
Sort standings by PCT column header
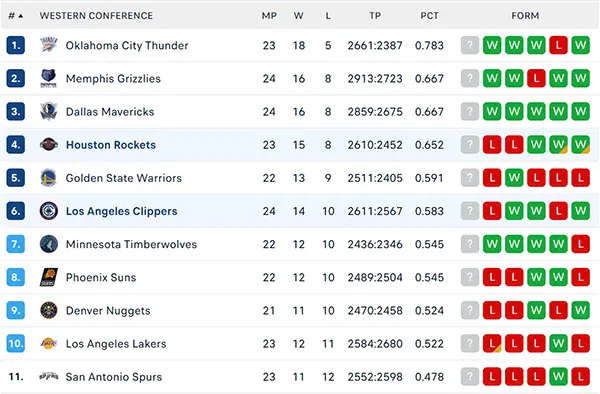pos(429,16)
